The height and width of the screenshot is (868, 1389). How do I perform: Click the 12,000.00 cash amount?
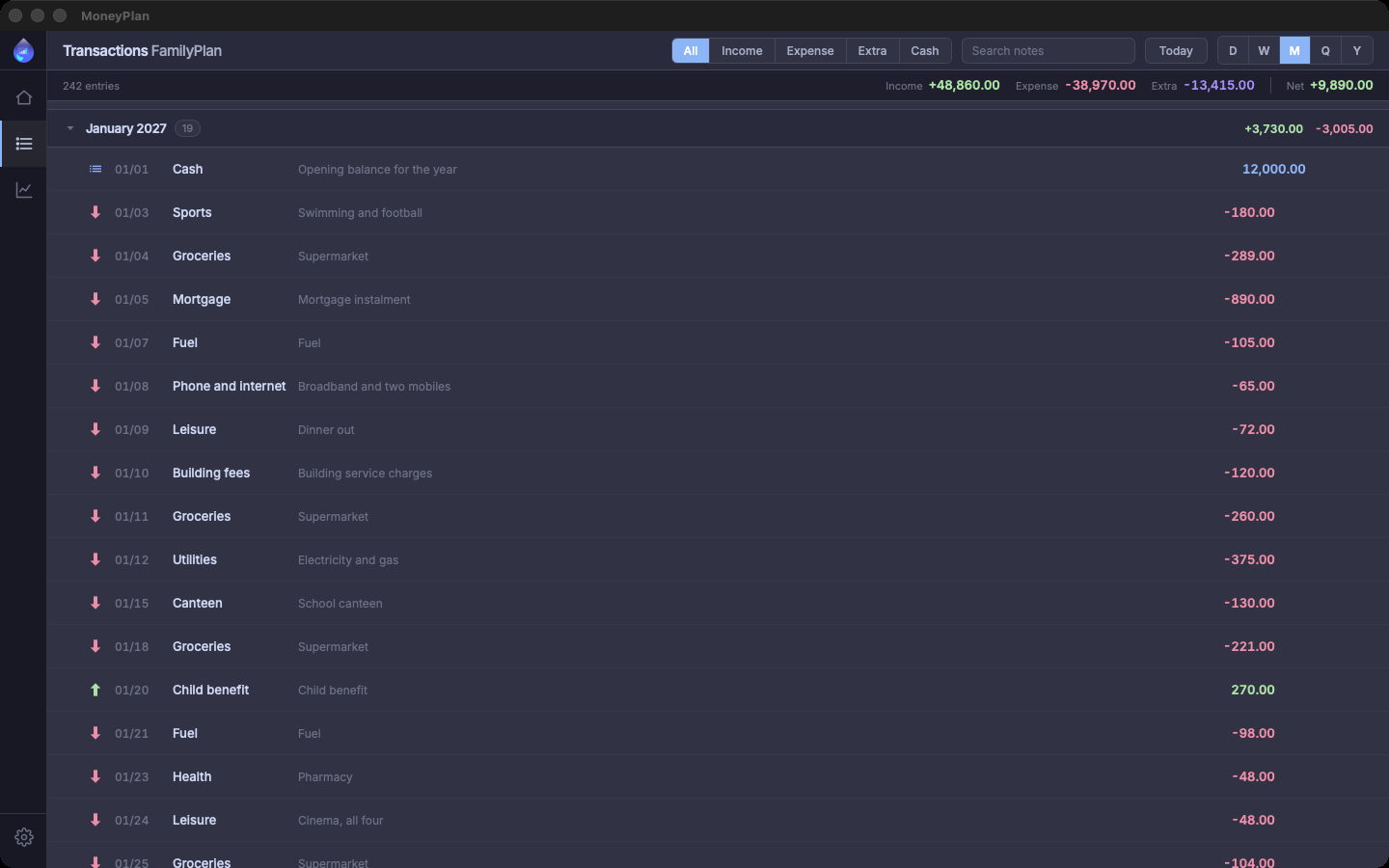coord(1273,169)
